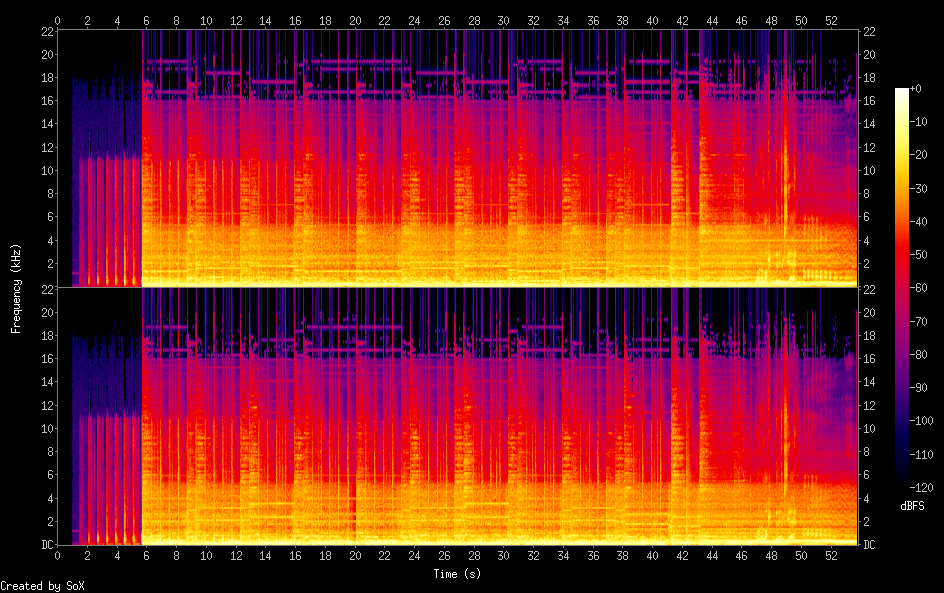Click the 42-second tick on the top time axis
The height and width of the screenshot is (593, 944).
click(682, 20)
